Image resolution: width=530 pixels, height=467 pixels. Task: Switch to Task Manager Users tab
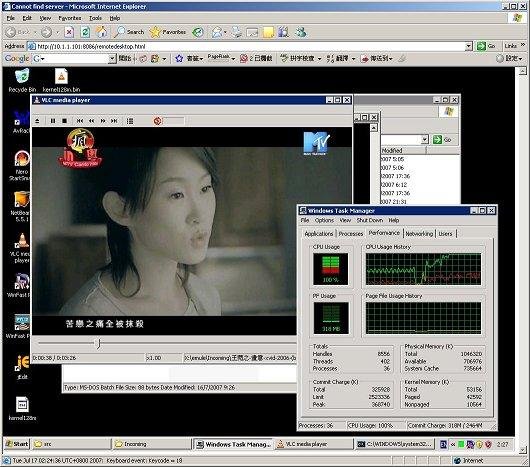(x=445, y=234)
